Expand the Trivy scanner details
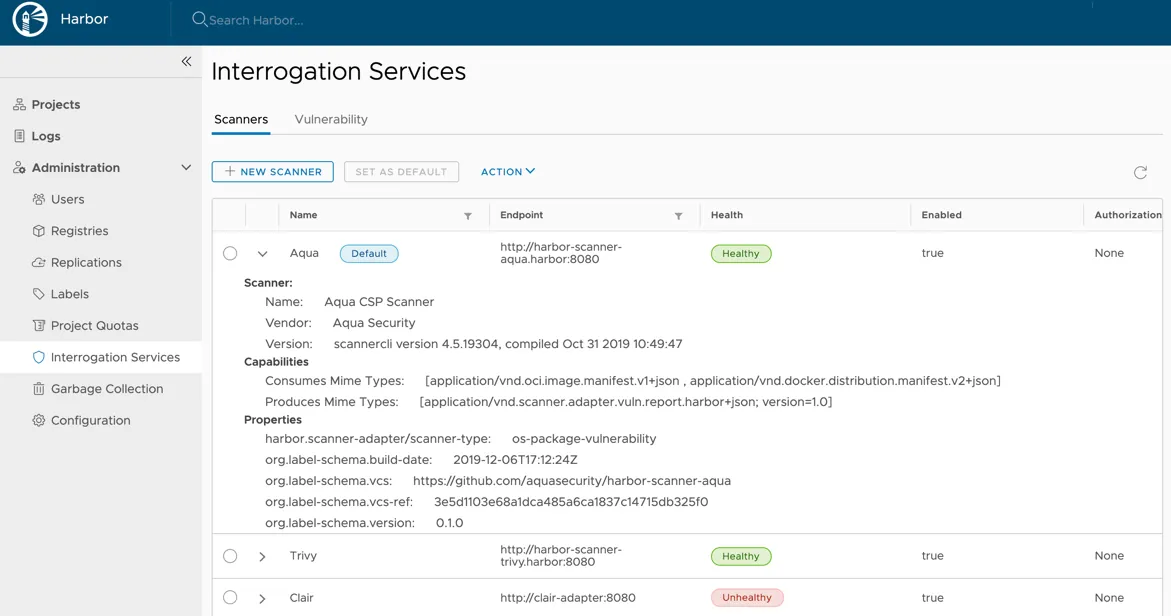This screenshot has height=616, width=1171. (262, 556)
